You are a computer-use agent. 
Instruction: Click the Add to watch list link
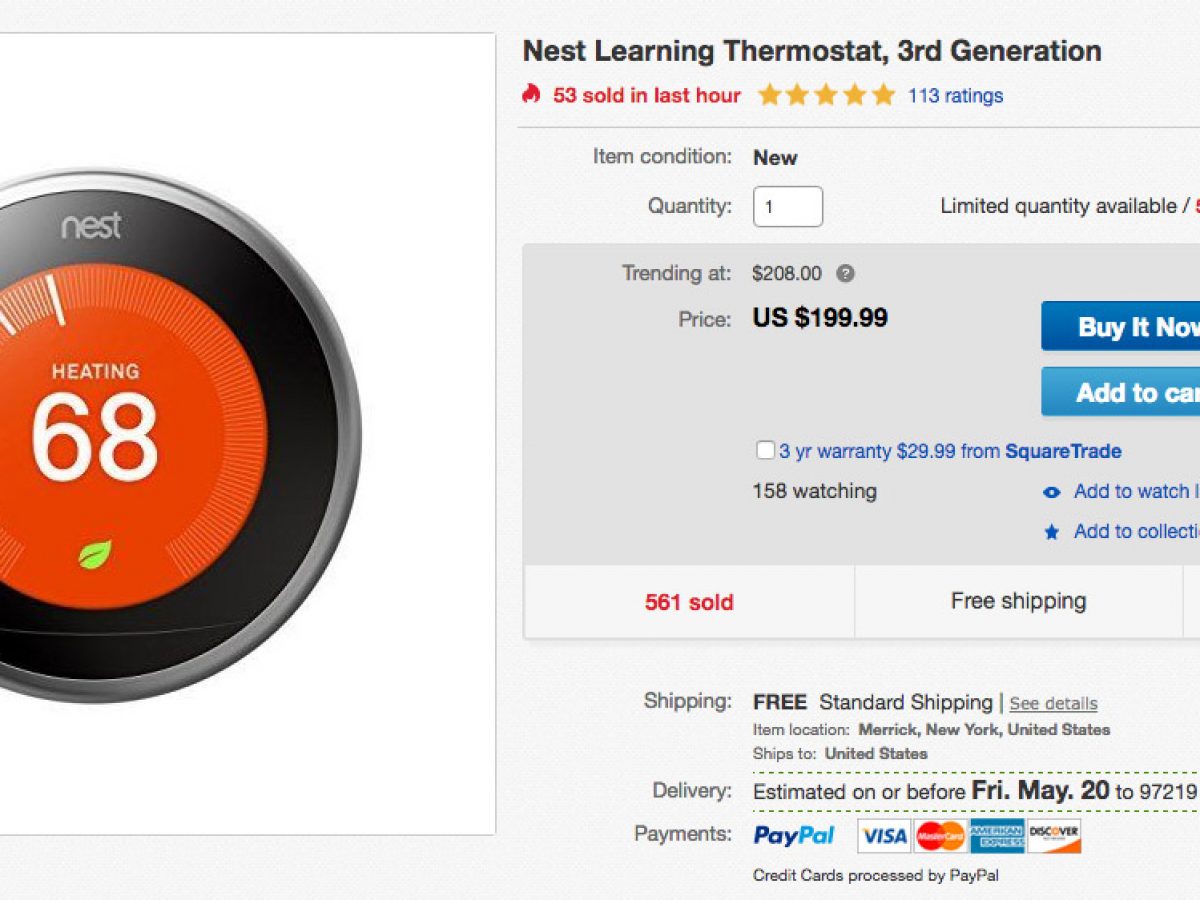(x=1135, y=491)
